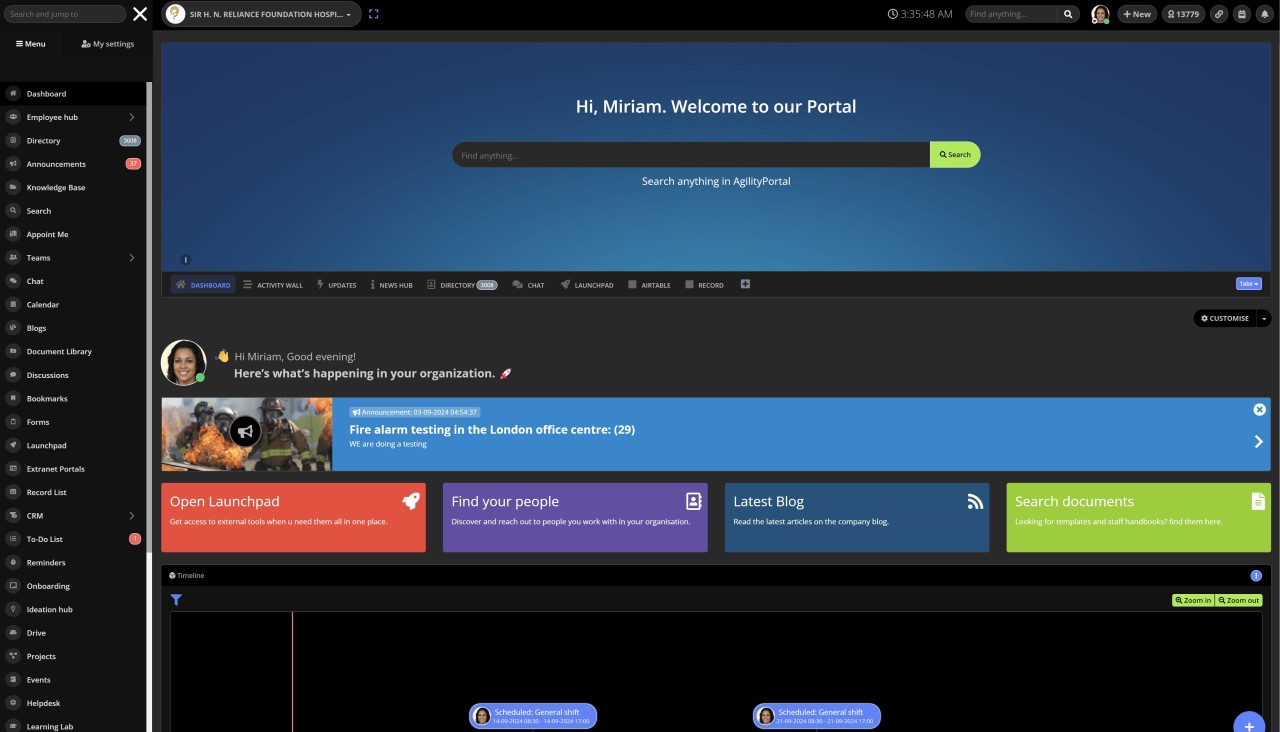Expand the CRM submenu arrow
The height and width of the screenshot is (732, 1280).
click(x=132, y=516)
